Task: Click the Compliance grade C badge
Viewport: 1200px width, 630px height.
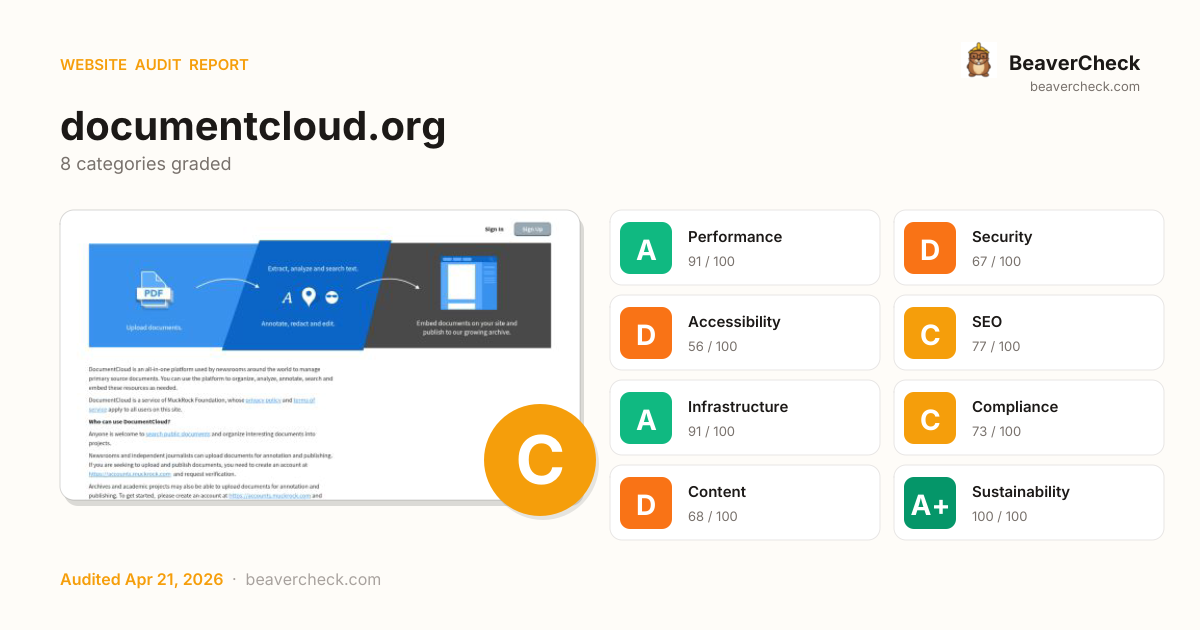Action: 930,418
